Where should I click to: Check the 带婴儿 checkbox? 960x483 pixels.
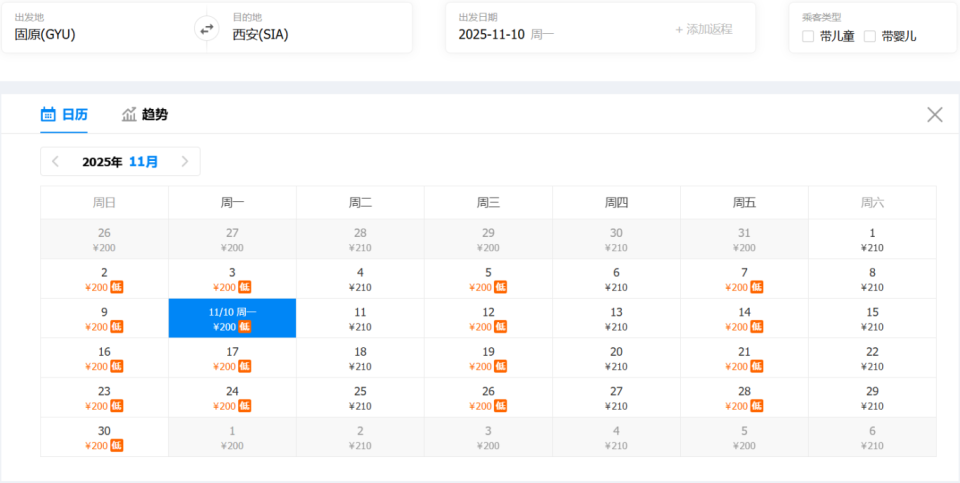pos(870,36)
